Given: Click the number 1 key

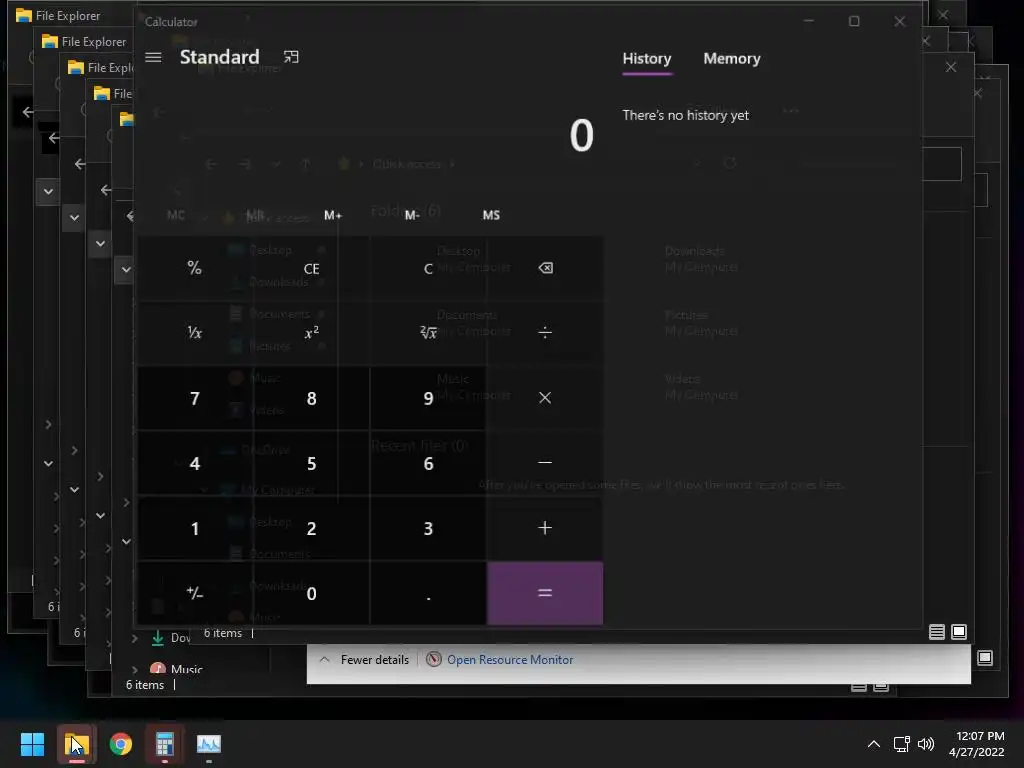Looking at the screenshot, I should click(x=195, y=528).
